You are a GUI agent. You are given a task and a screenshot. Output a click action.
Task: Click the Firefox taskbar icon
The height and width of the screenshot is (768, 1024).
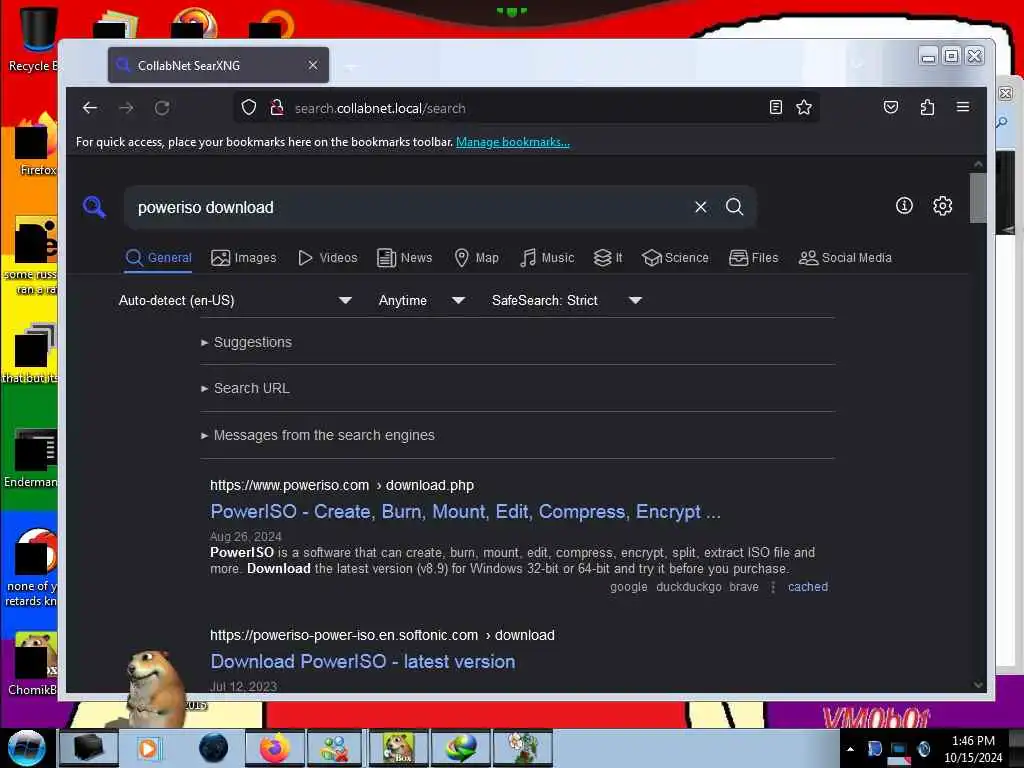275,748
